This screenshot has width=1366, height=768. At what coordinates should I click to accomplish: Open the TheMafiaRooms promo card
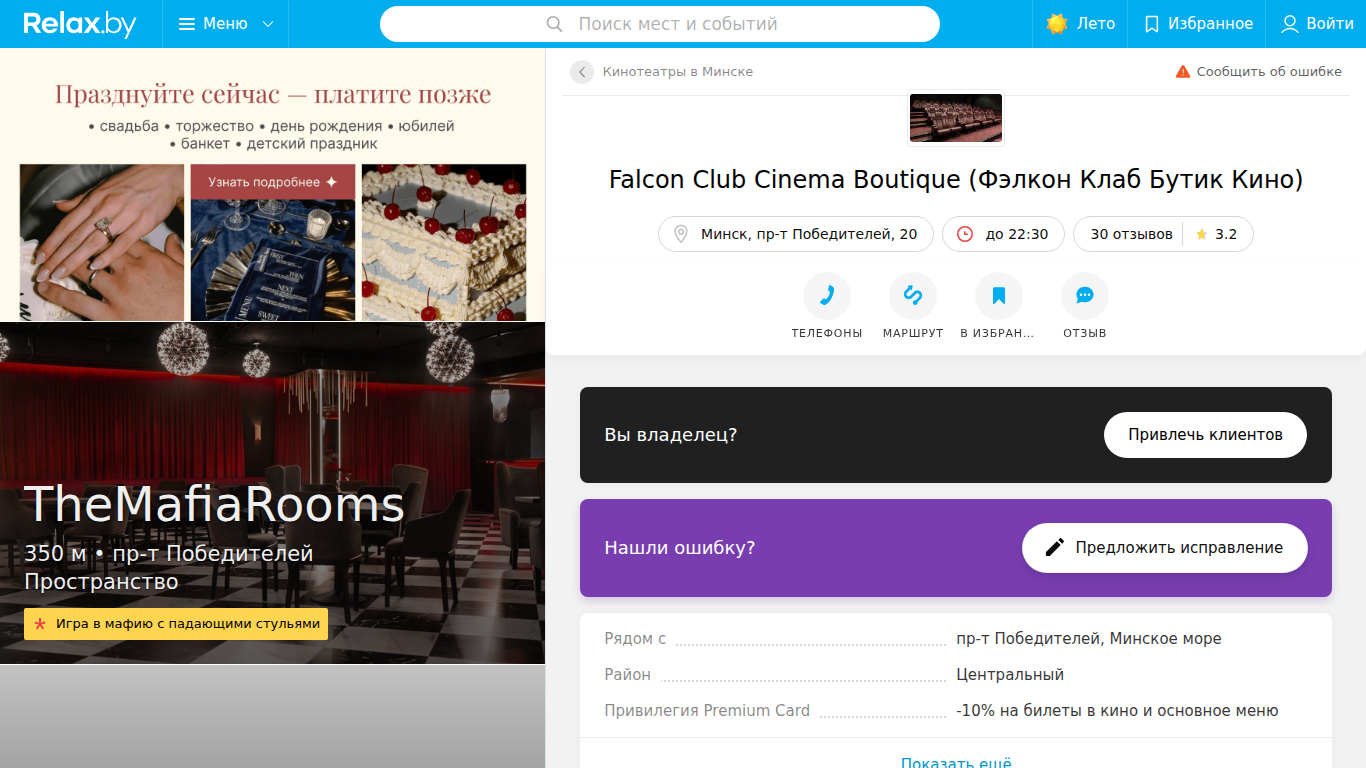(273, 493)
